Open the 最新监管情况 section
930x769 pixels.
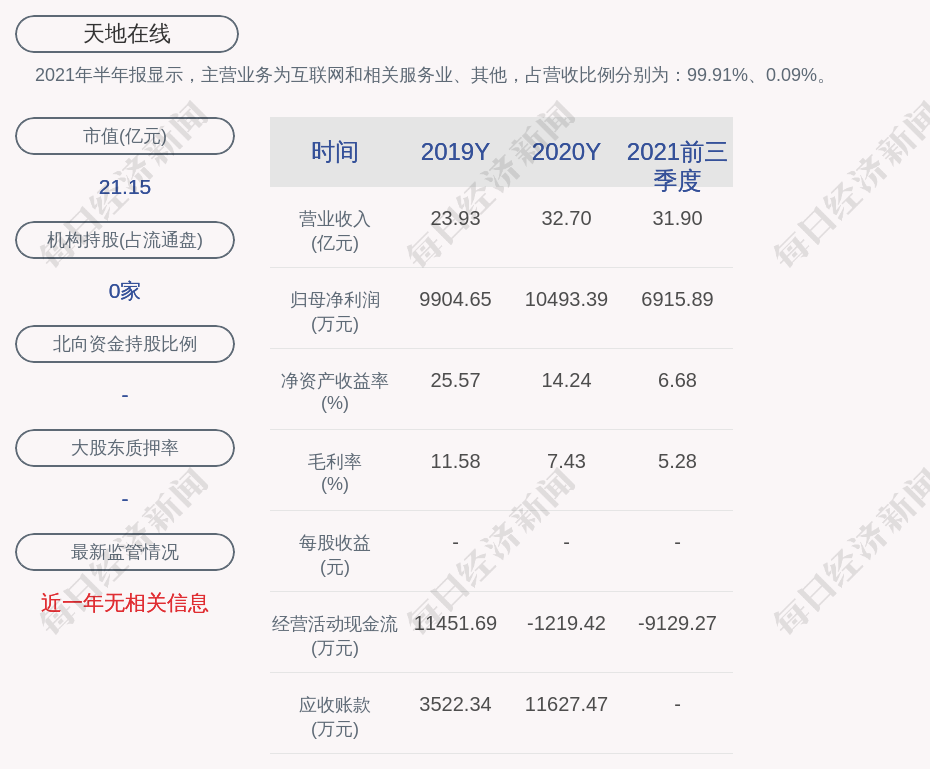tap(125, 552)
